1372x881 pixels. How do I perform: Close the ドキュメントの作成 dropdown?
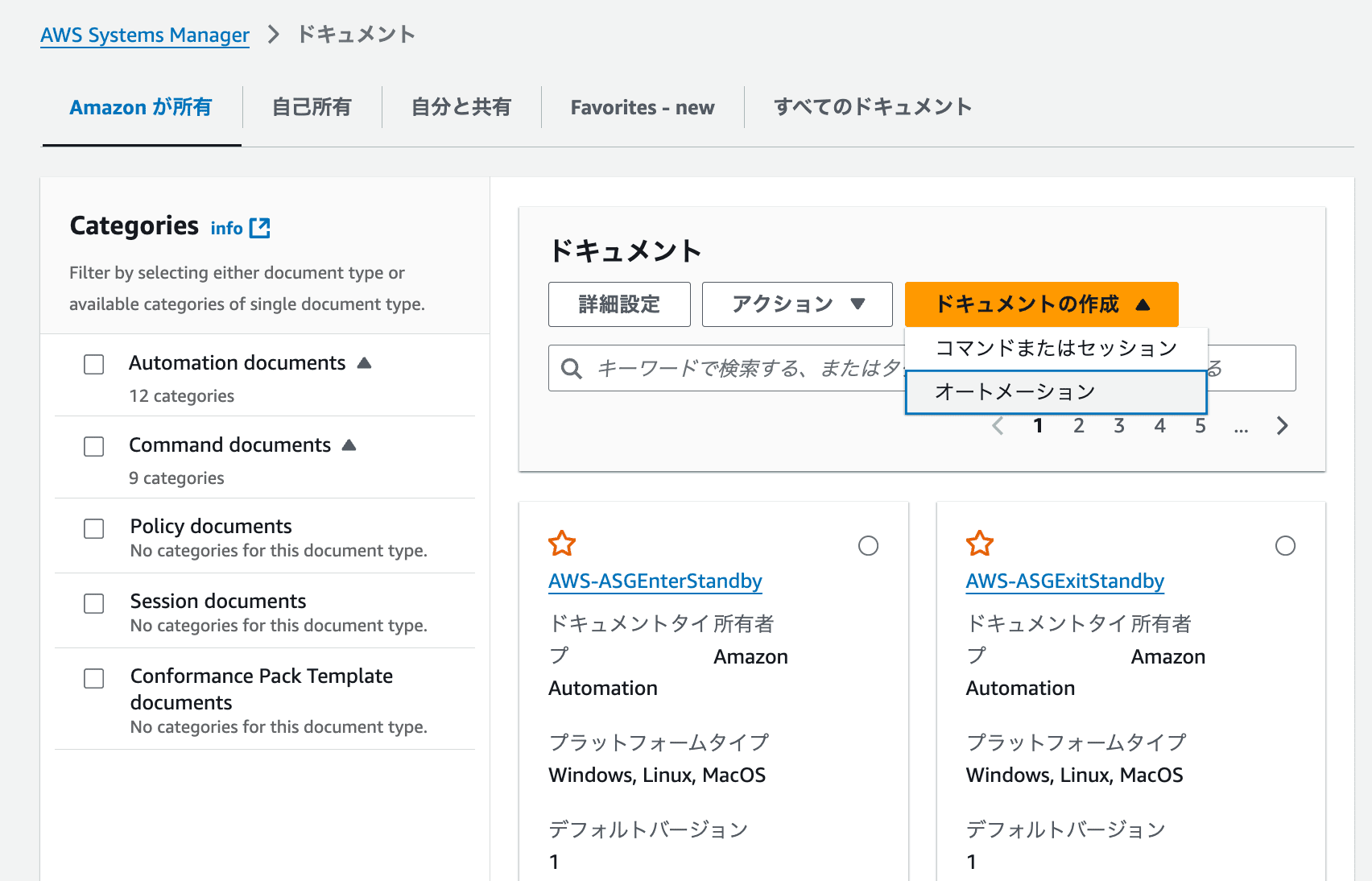click(x=1042, y=304)
